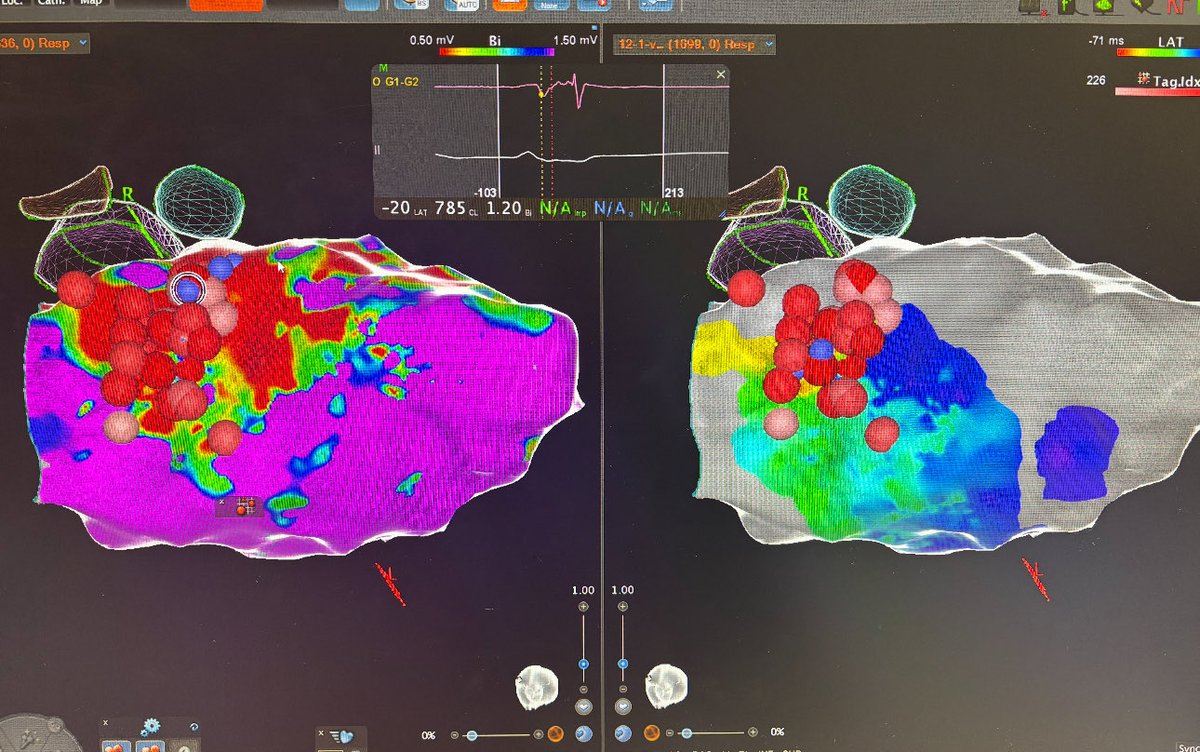Click the refresh arrow beside the gear icon

click(x=192, y=727)
